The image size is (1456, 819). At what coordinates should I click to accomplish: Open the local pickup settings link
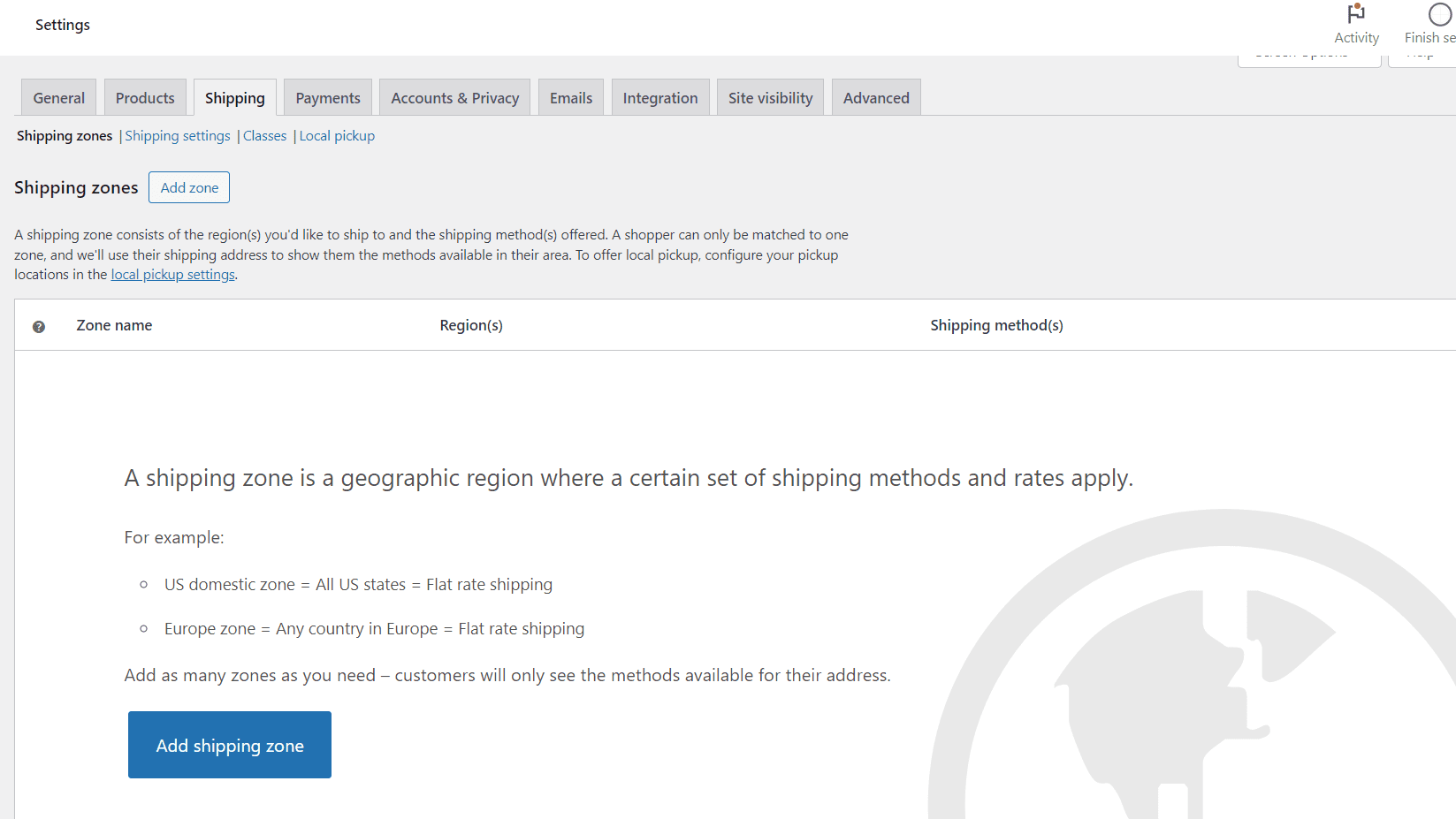[x=172, y=274]
